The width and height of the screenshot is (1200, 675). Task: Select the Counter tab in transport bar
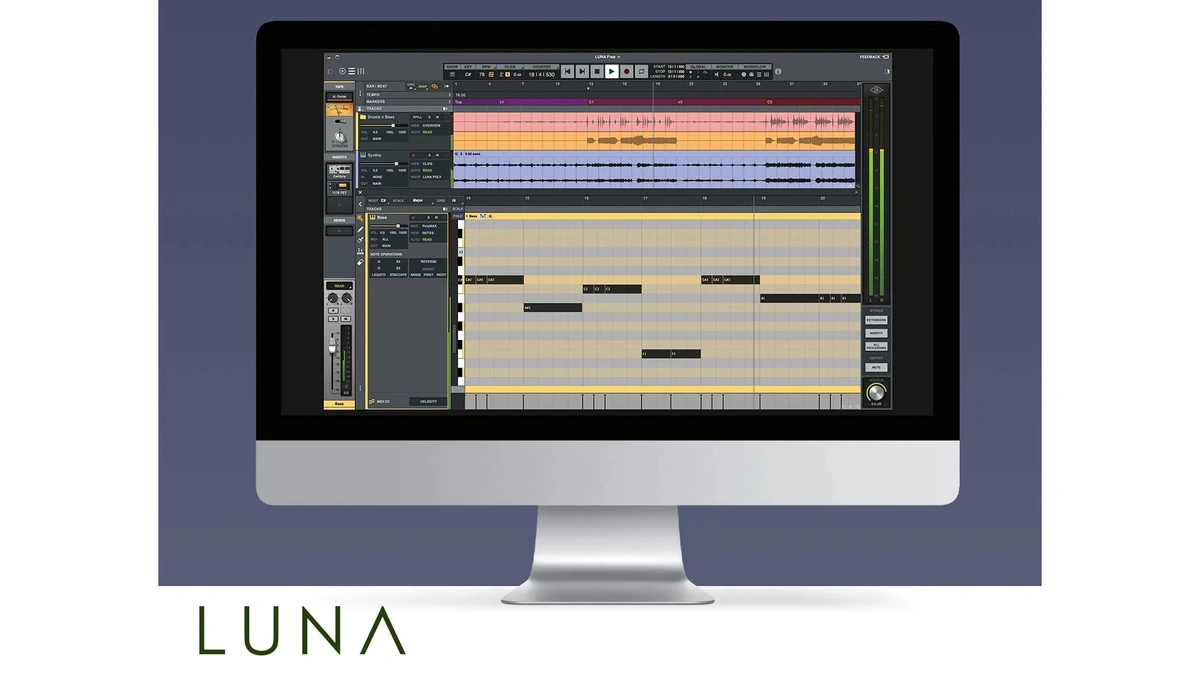(x=541, y=67)
